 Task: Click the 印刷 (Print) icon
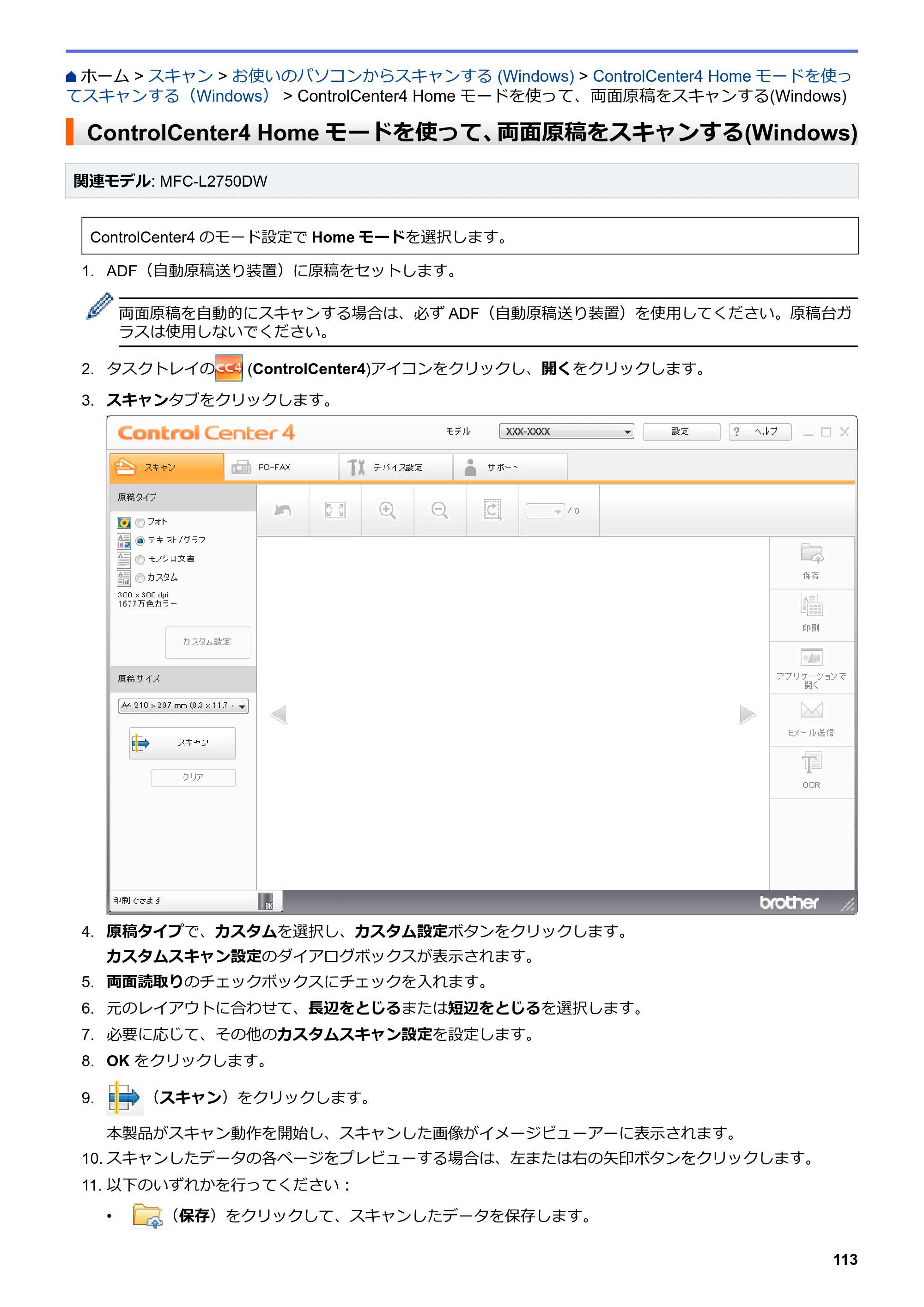point(811,606)
